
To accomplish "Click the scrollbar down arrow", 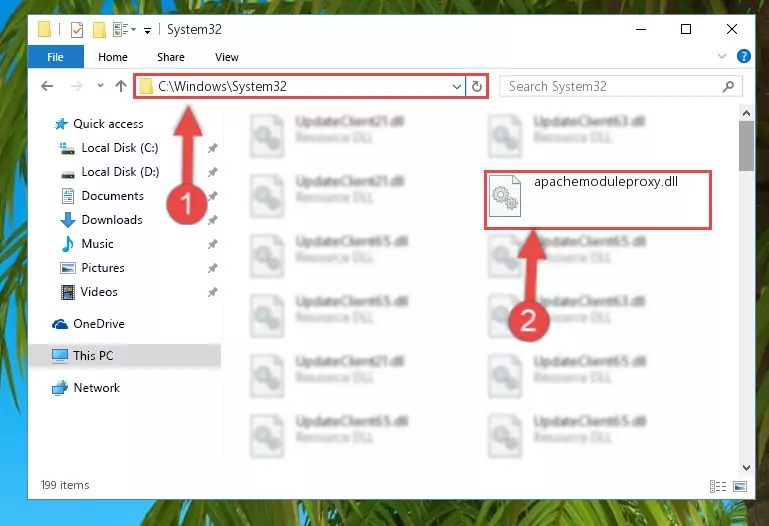I will [746, 467].
